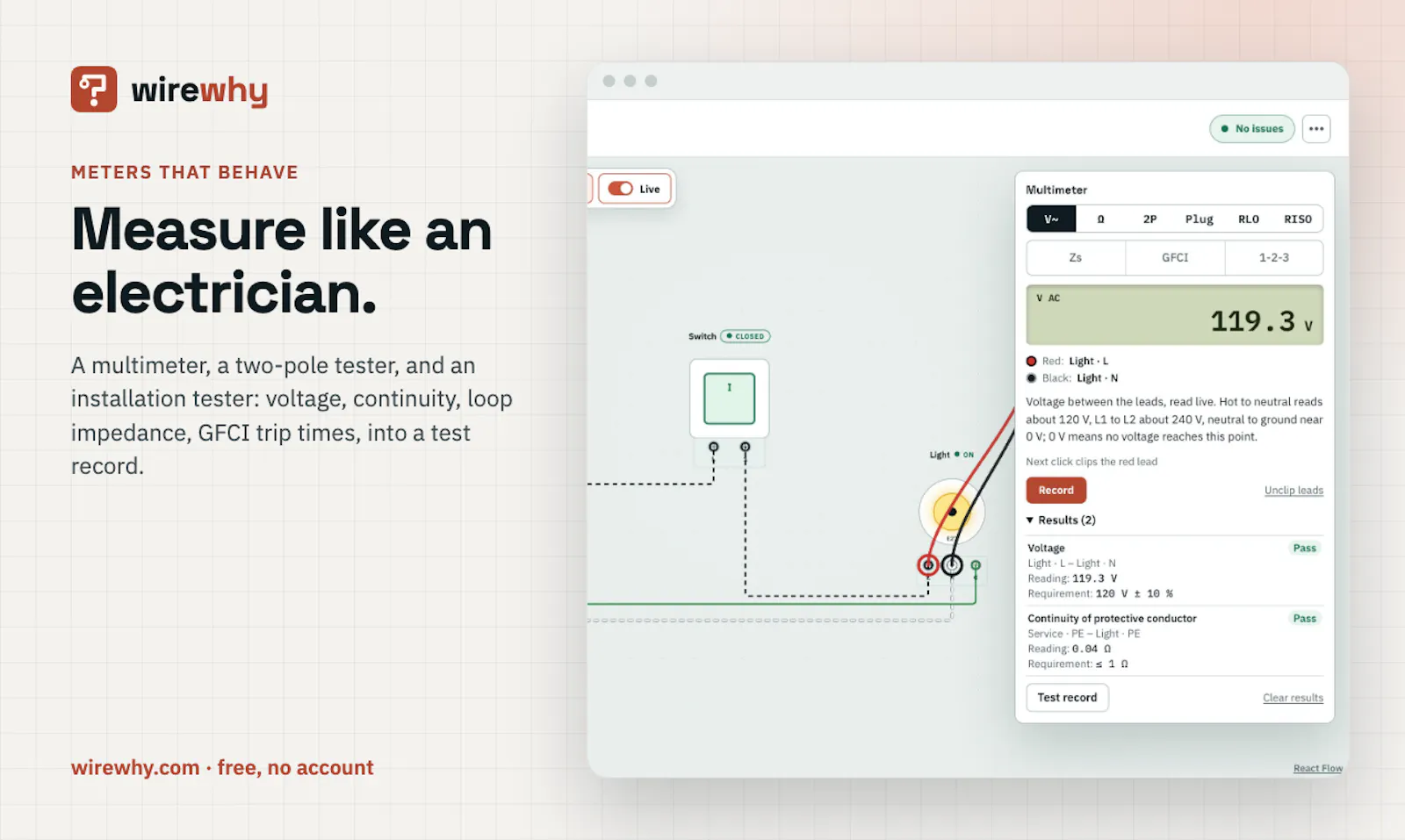The width and height of the screenshot is (1405, 840).
Task: Click Continuity of protective conductor result title
Action: click(1112, 619)
